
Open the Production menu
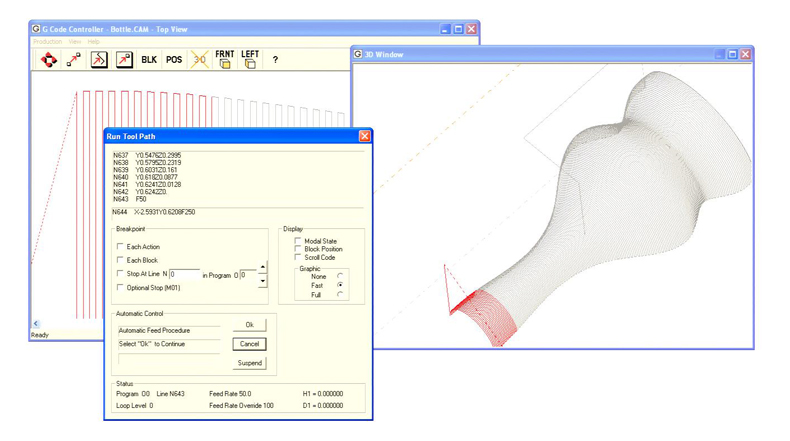pos(47,42)
